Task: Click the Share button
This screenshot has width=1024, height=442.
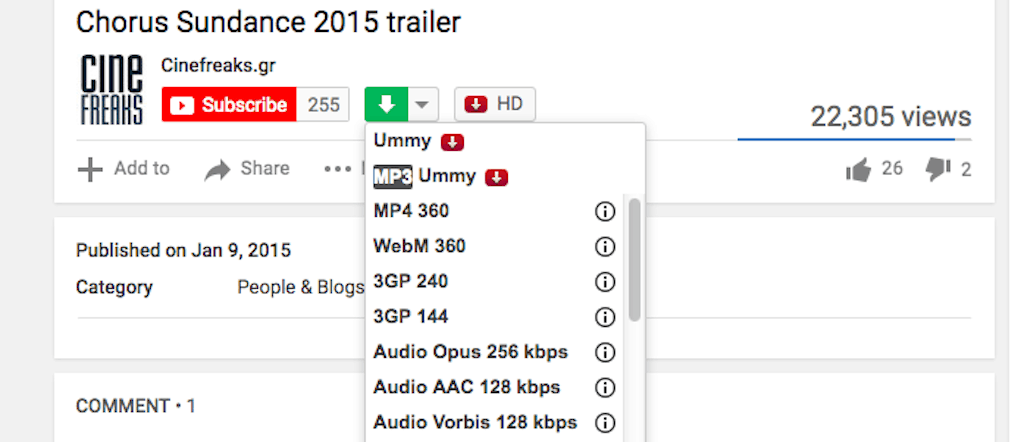Action: [247, 169]
